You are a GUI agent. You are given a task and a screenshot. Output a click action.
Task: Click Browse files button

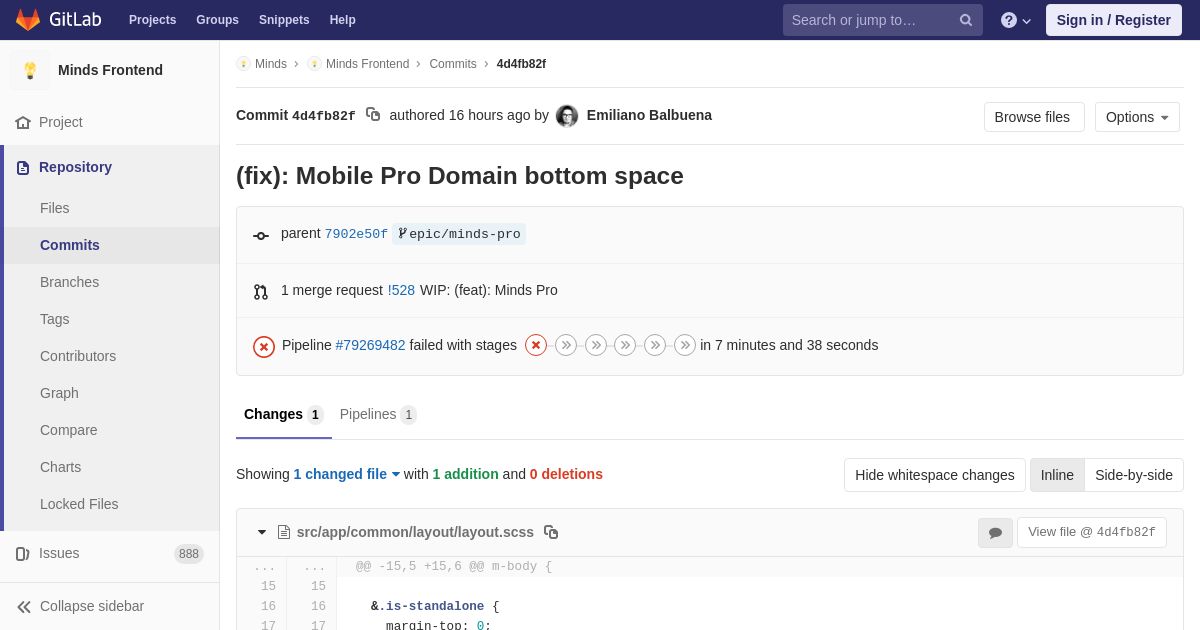point(1034,117)
